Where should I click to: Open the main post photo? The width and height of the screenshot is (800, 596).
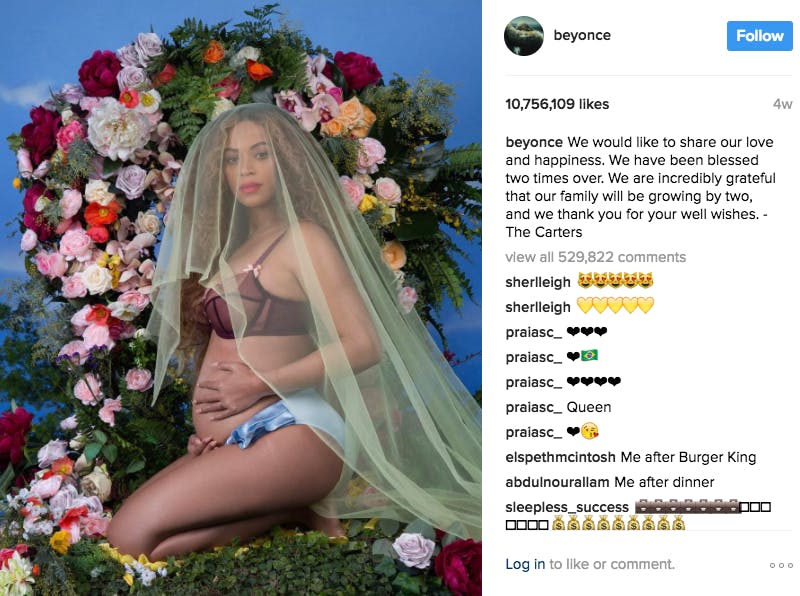[241, 298]
